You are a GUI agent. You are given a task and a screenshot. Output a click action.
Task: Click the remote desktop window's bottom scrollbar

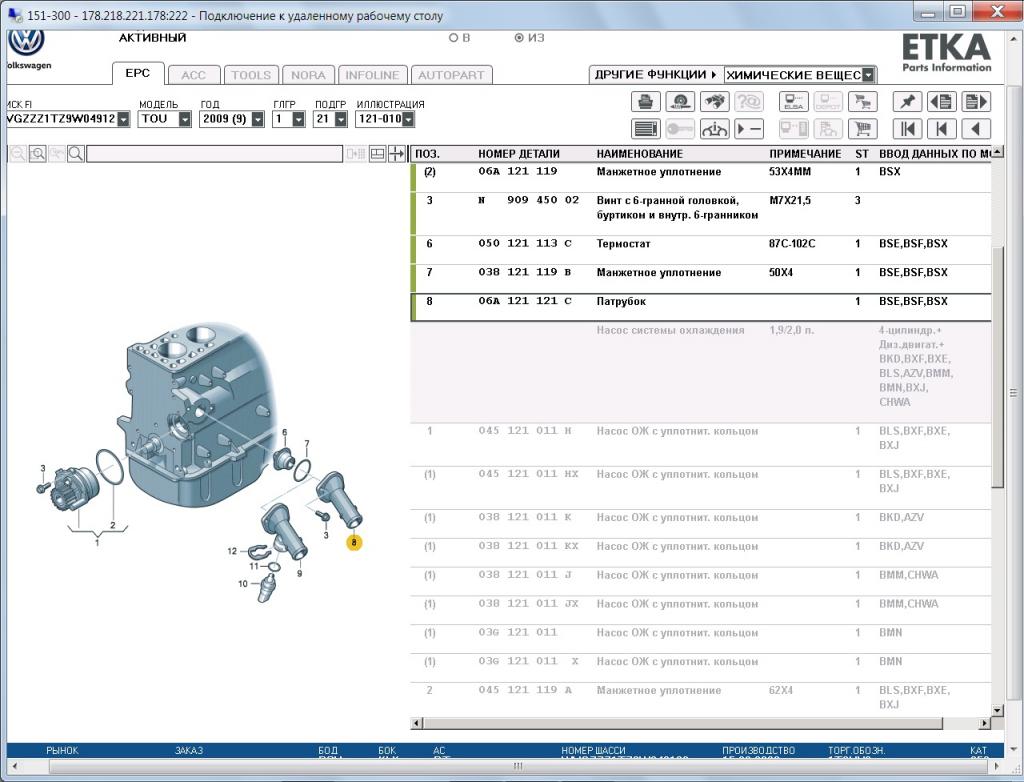click(x=517, y=766)
